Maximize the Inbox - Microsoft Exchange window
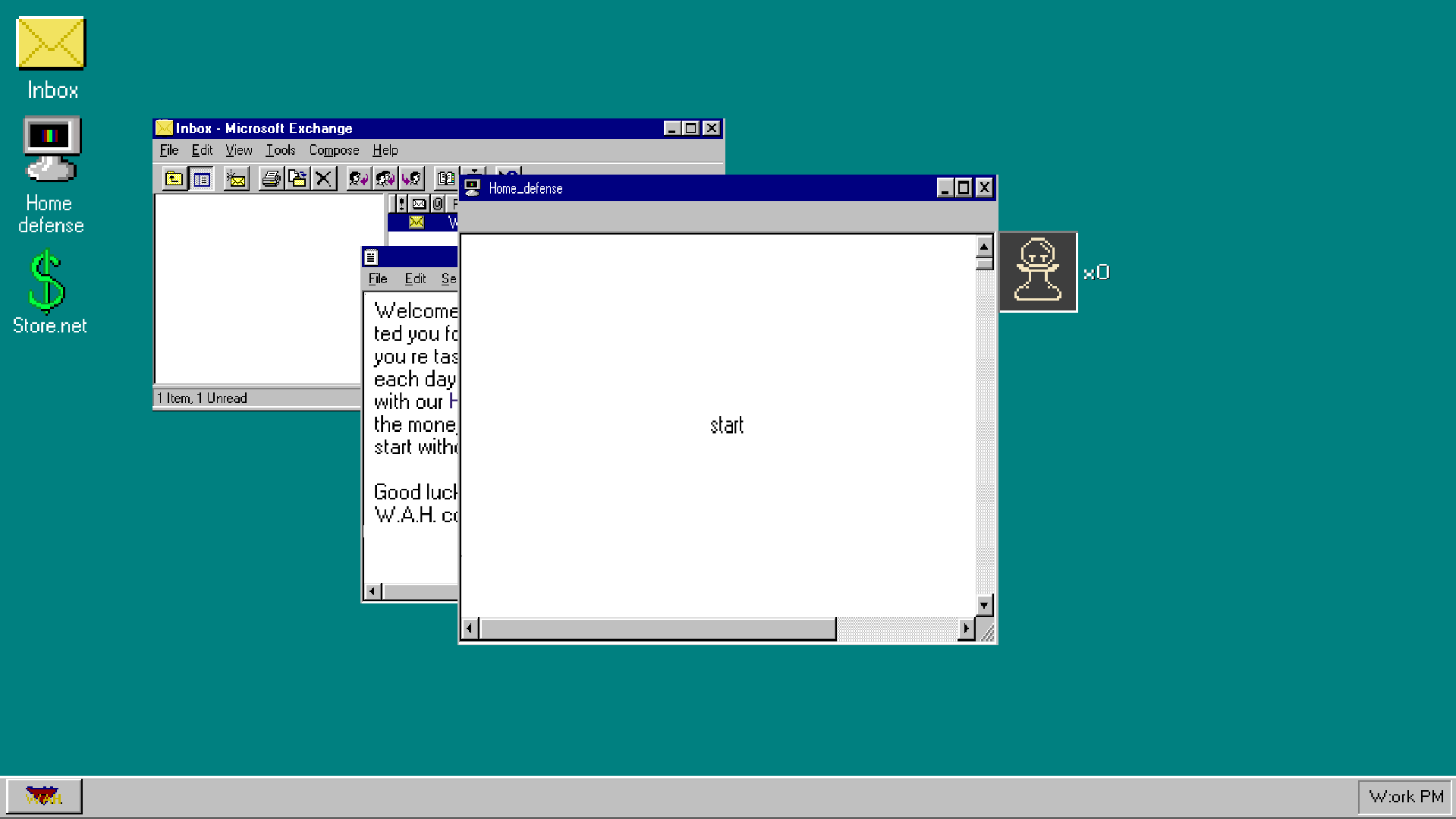Screen dimensions: 1456x819 690,128
